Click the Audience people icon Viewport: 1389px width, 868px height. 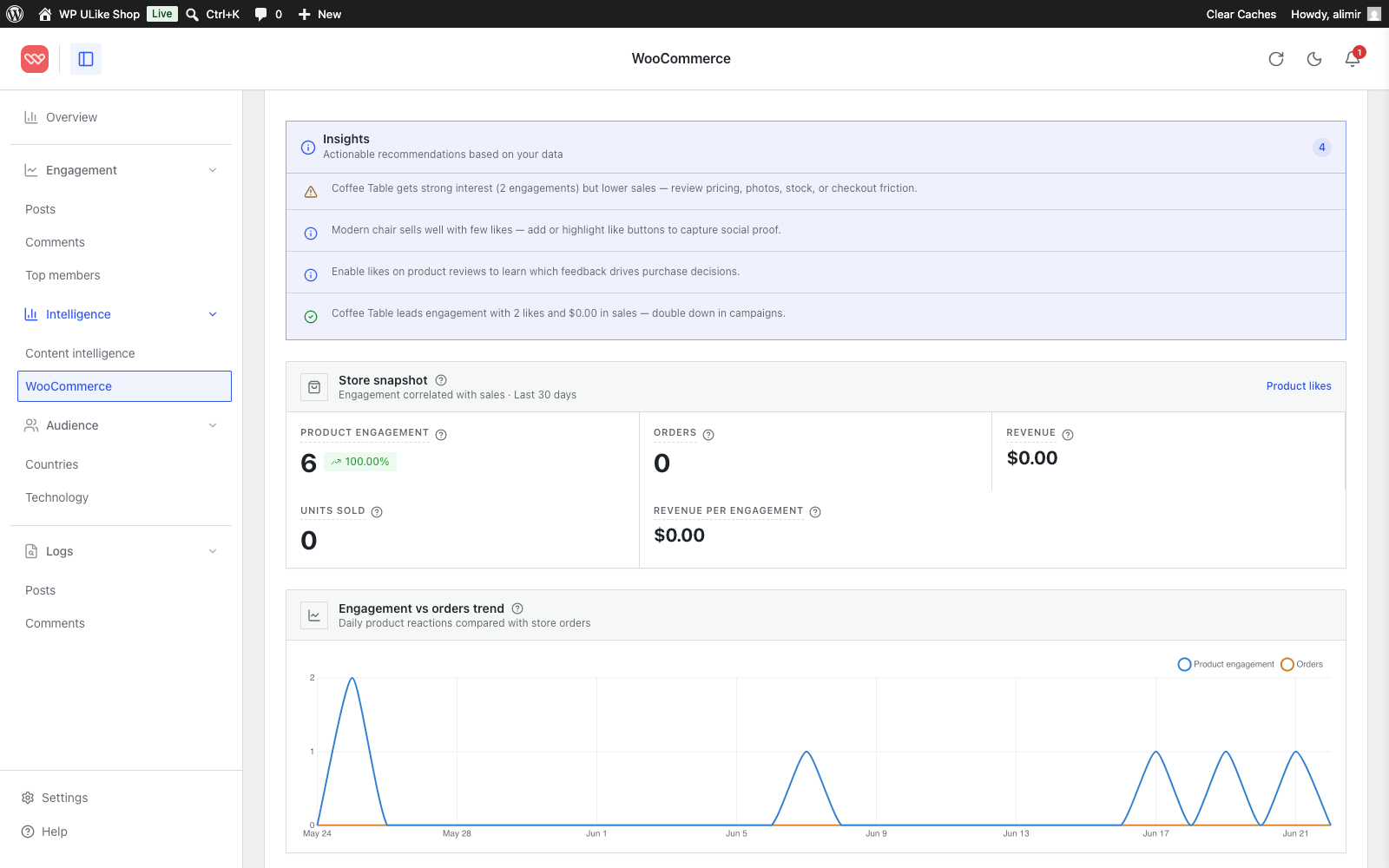coord(31,425)
